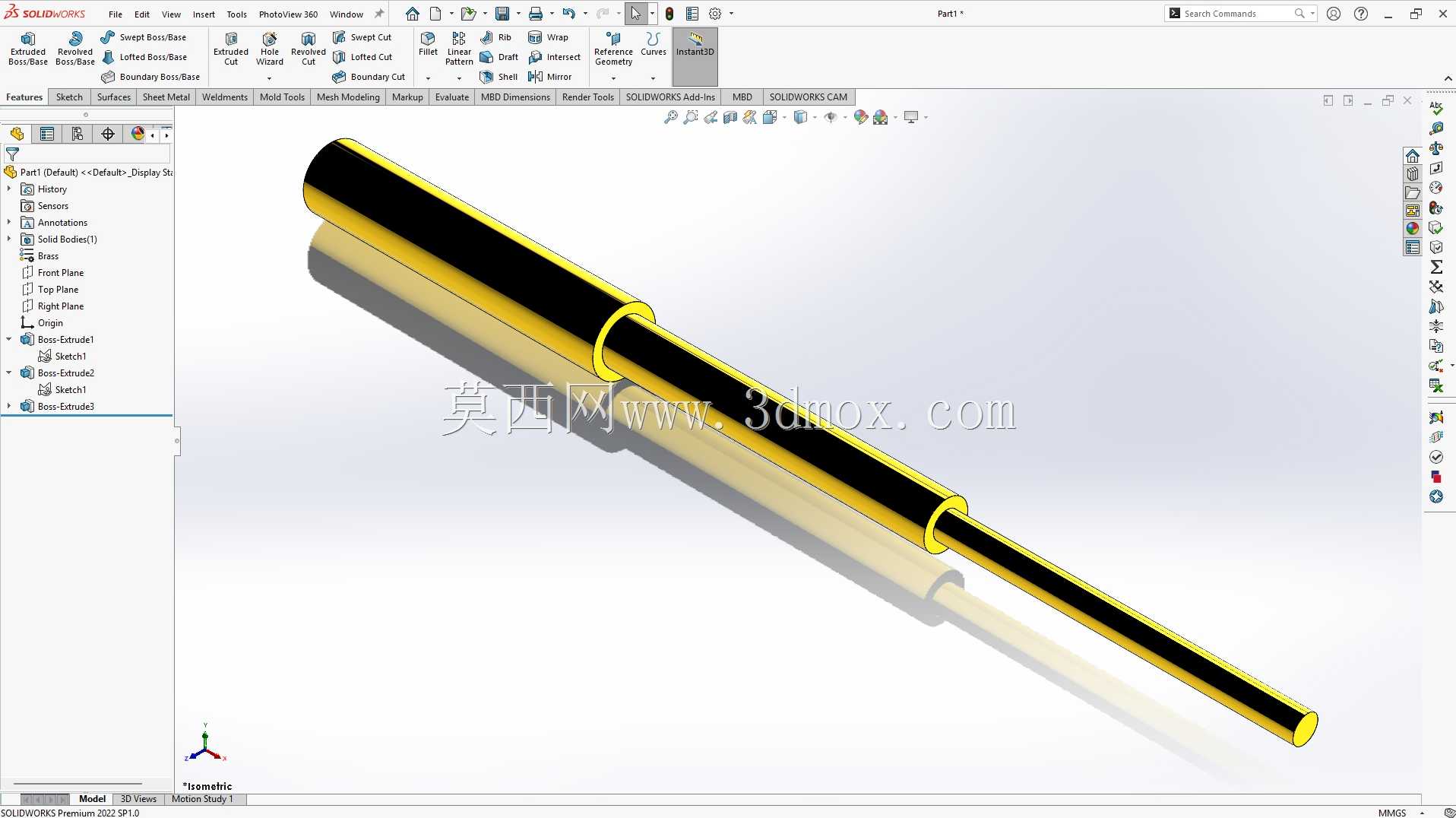Collapse the Boss-Extrude2 feature

9,373
